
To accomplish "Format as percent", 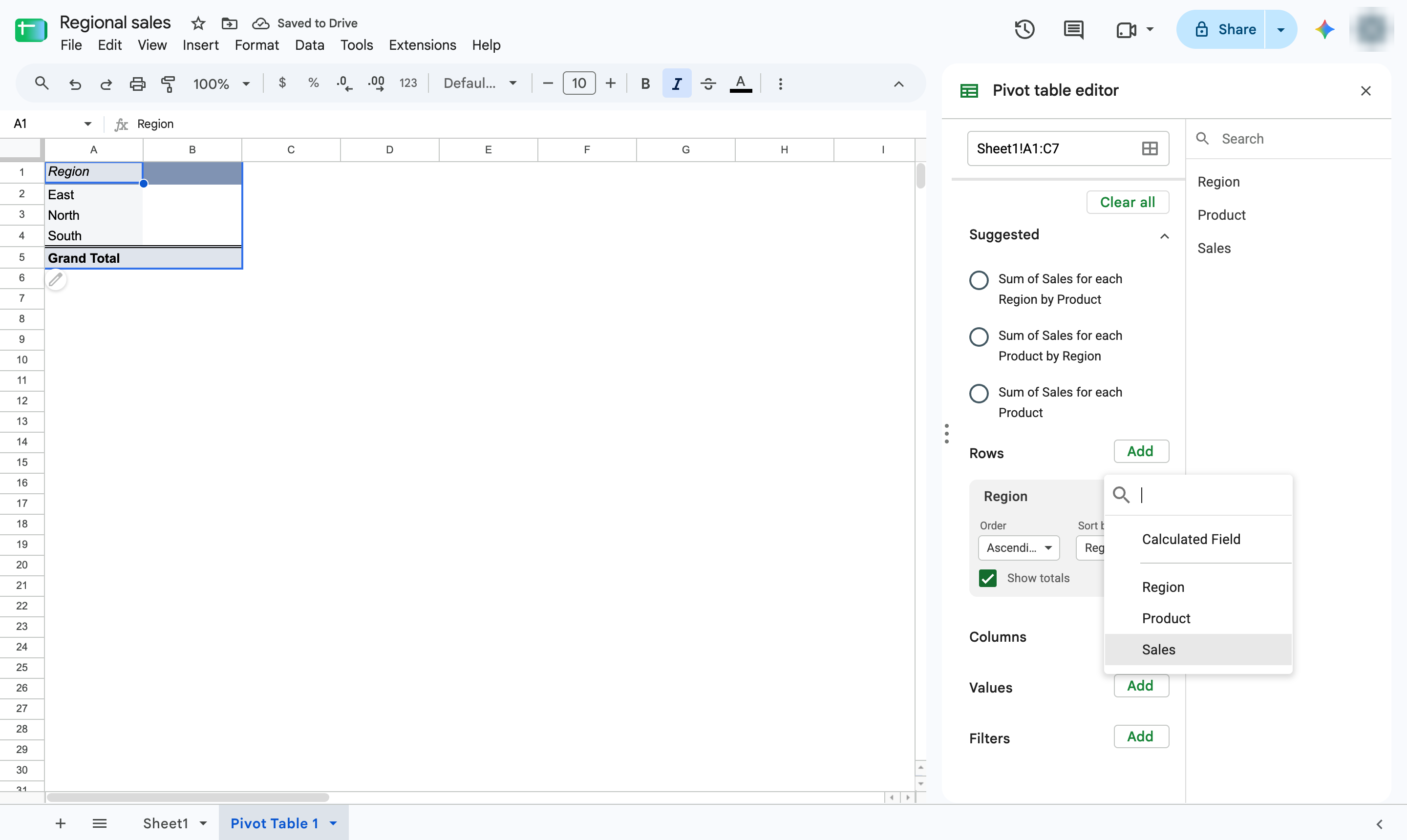I will (313, 83).
